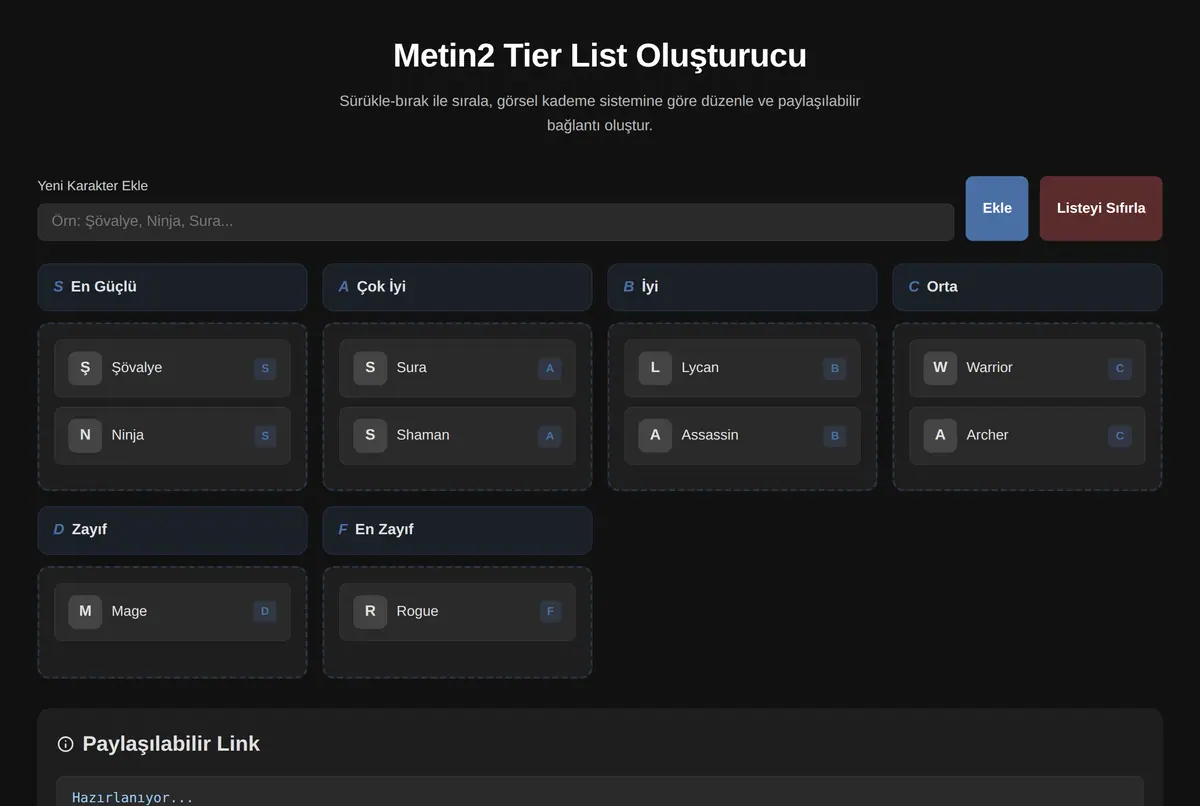The width and height of the screenshot is (1200, 806).
Task: Click the S tier badge on Ninja card
Action: [x=265, y=435]
